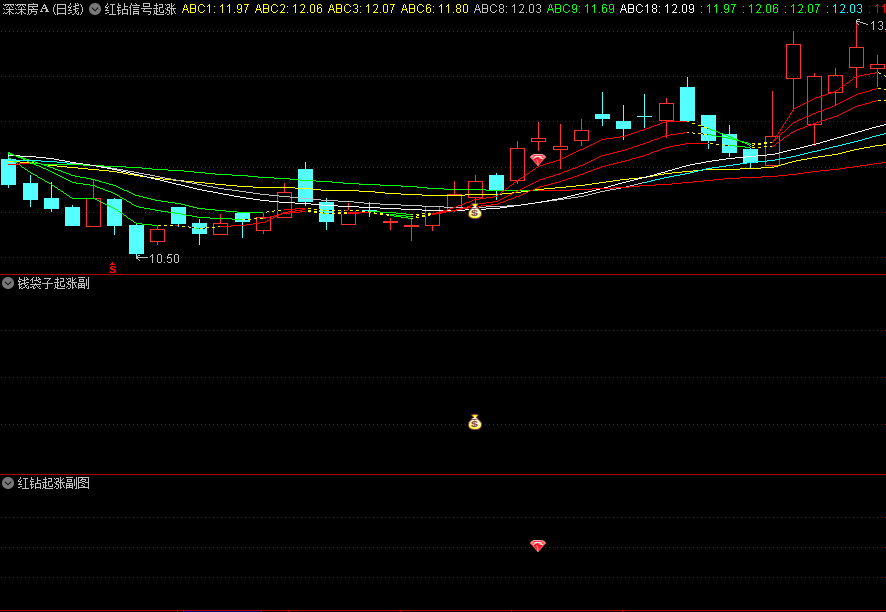This screenshot has width=886, height=612.
Task: Click the ABC6: 11.80 value label
Action: (x=435, y=9)
